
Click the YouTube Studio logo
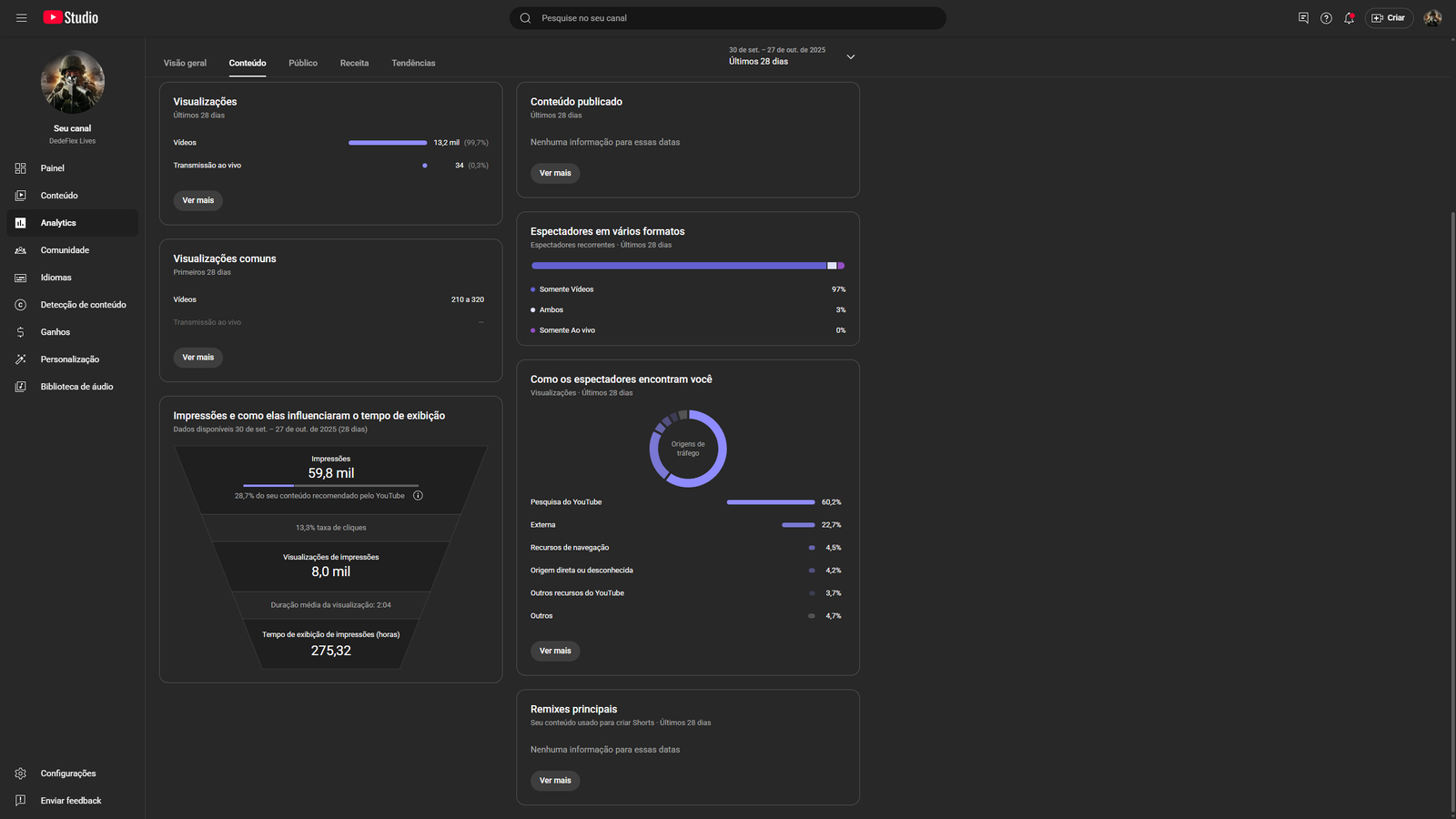coord(71,18)
